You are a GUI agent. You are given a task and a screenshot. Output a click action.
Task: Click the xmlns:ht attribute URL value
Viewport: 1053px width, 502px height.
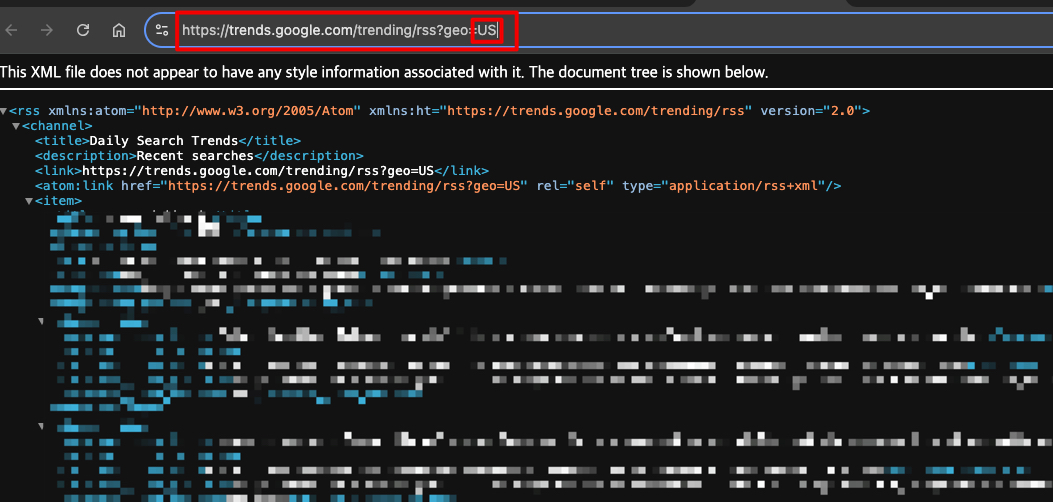click(599, 111)
